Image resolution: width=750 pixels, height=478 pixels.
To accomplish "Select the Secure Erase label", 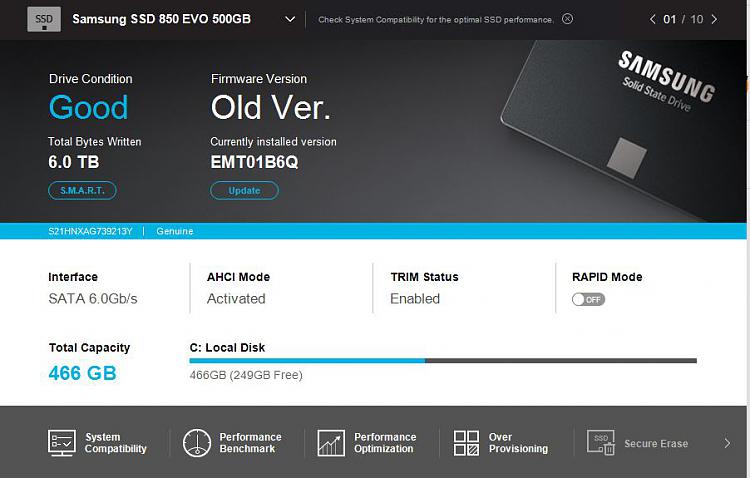I will tap(656, 444).
